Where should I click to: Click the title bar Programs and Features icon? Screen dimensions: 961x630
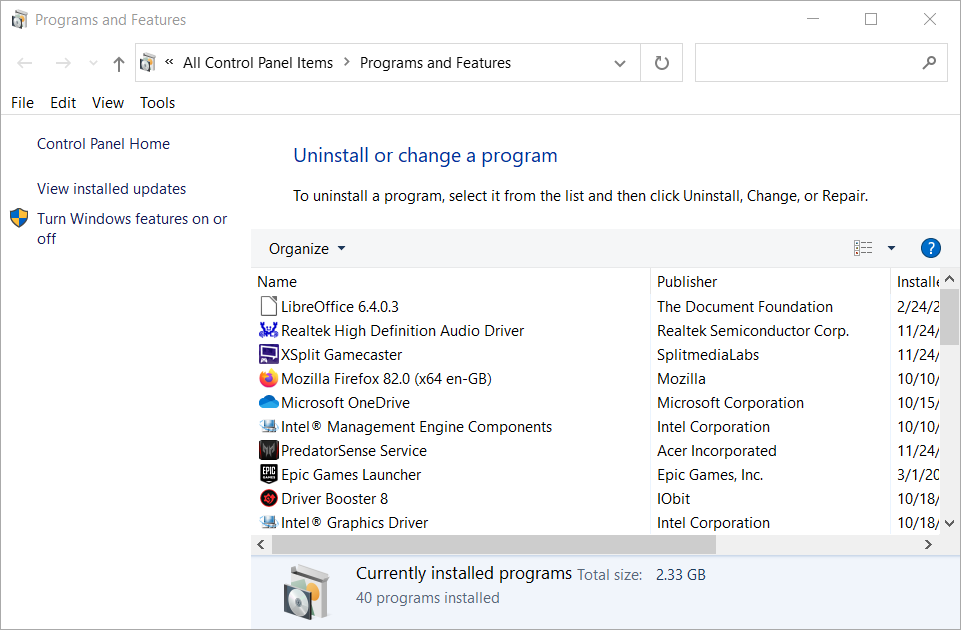click(x=20, y=20)
